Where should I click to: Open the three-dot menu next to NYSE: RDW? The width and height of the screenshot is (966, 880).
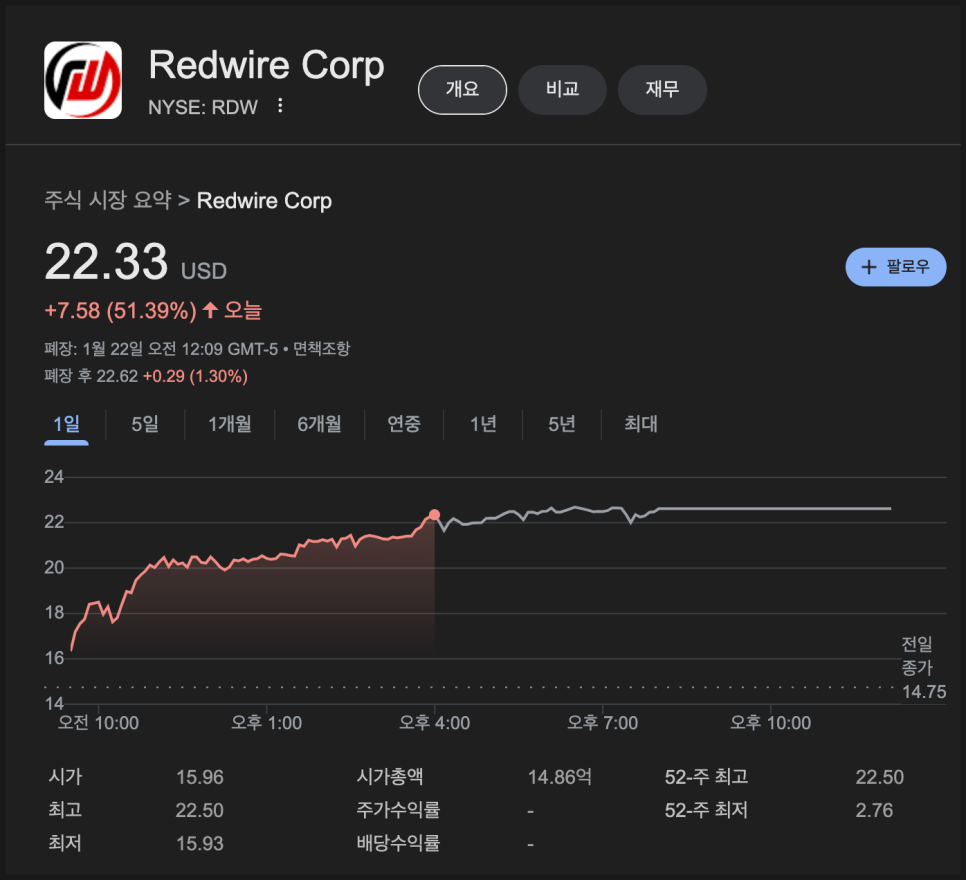coord(280,106)
